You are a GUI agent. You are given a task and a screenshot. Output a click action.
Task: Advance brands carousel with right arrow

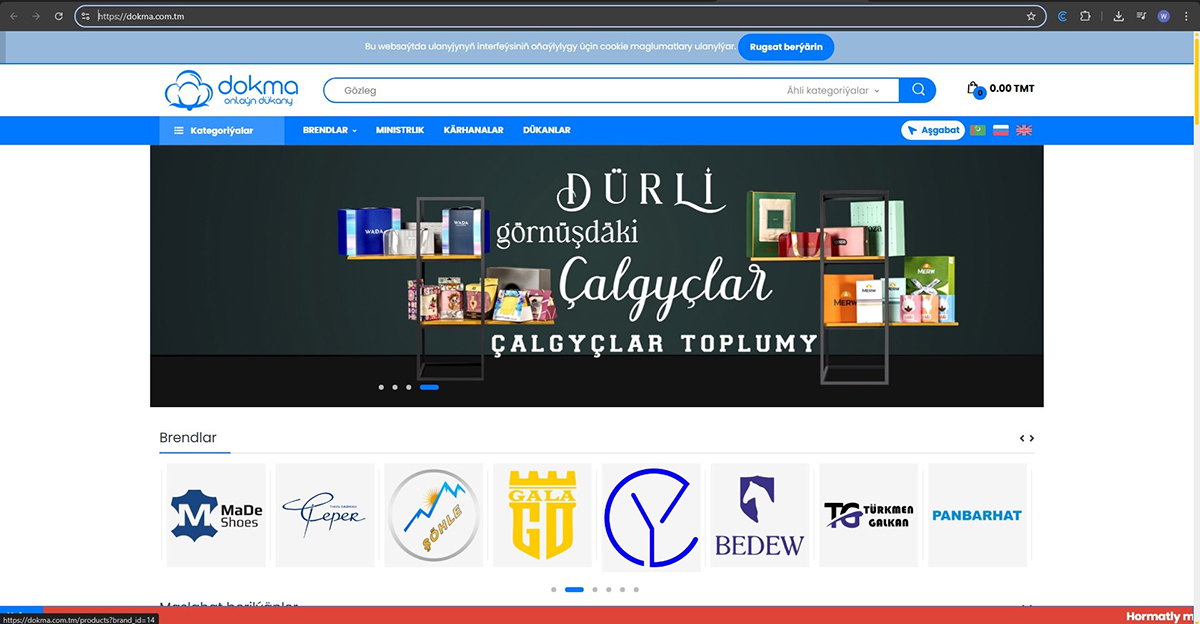1032,438
